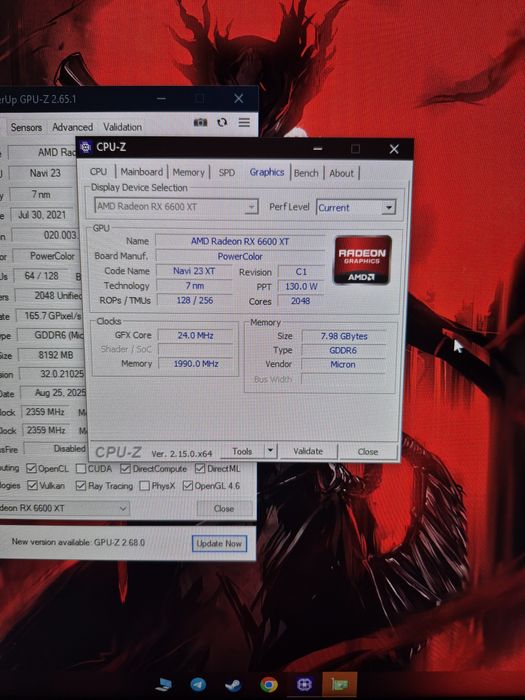The width and height of the screenshot is (525, 700).
Task: Open the Perf Level Current dropdown
Action: pos(356,208)
